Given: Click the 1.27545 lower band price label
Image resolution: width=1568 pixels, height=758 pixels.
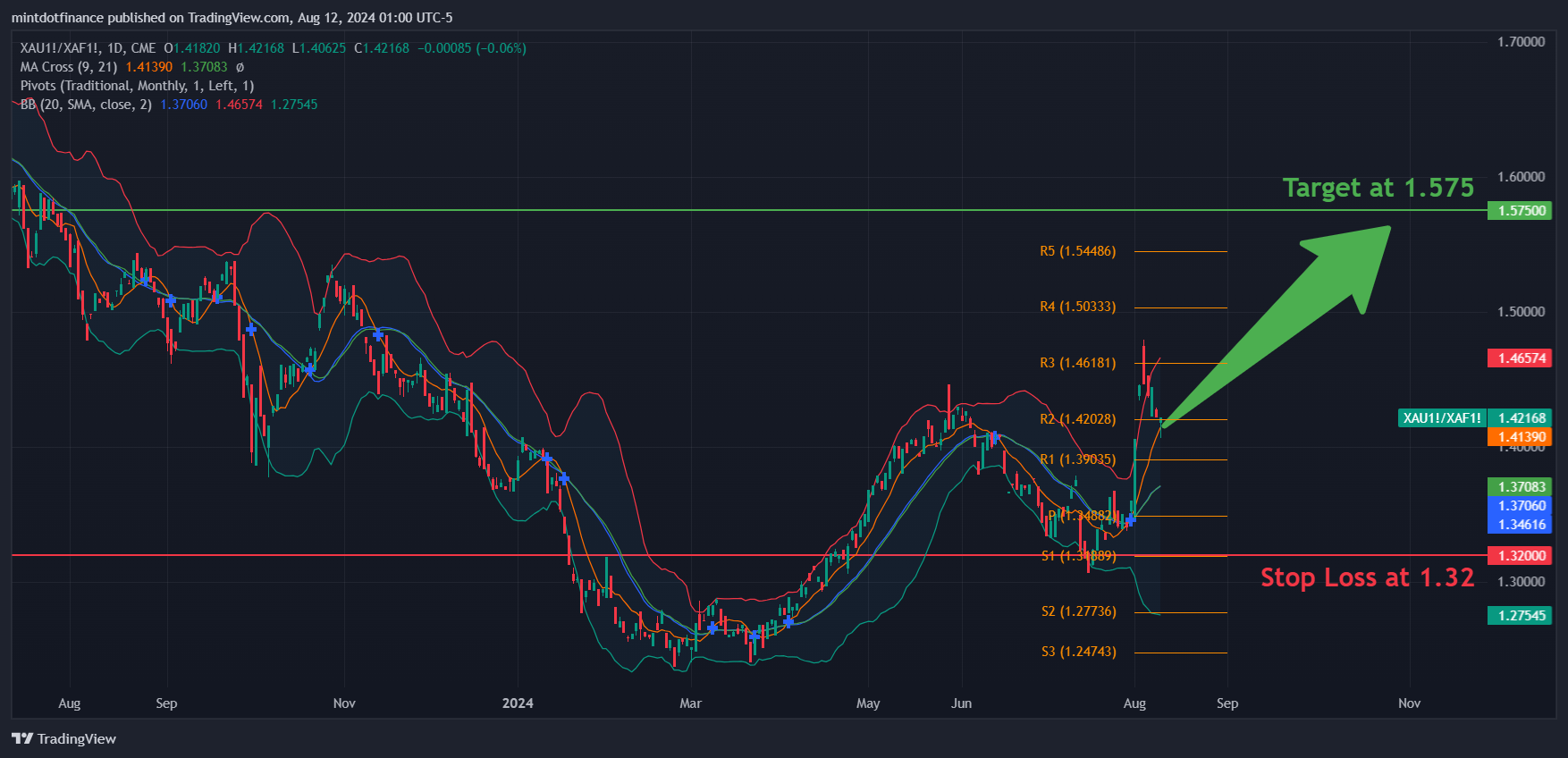Looking at the screenshot, I should point(1520,616).
